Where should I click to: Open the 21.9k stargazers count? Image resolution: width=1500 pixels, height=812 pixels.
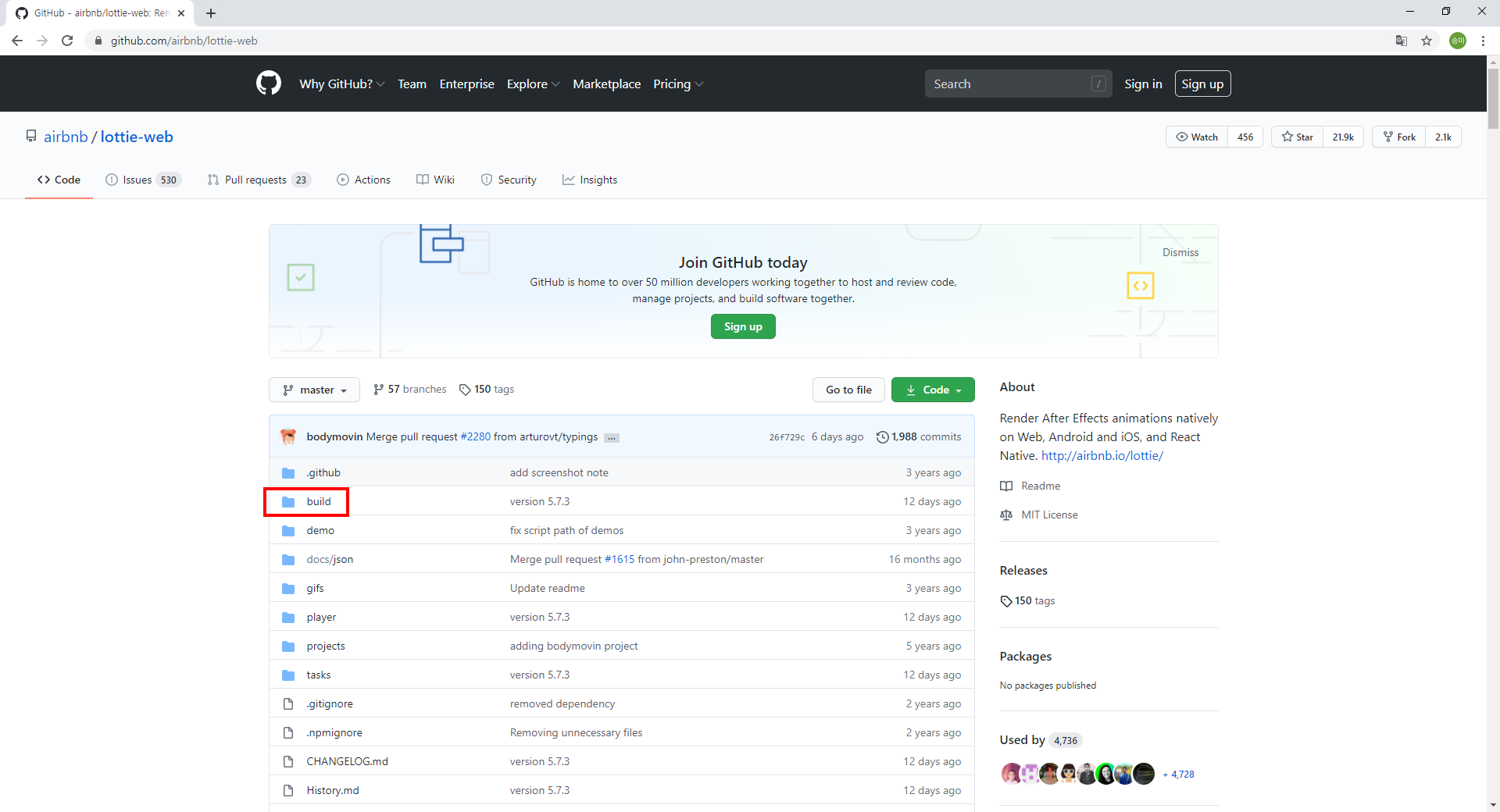pyautogui.click(x=1343, y=137)
